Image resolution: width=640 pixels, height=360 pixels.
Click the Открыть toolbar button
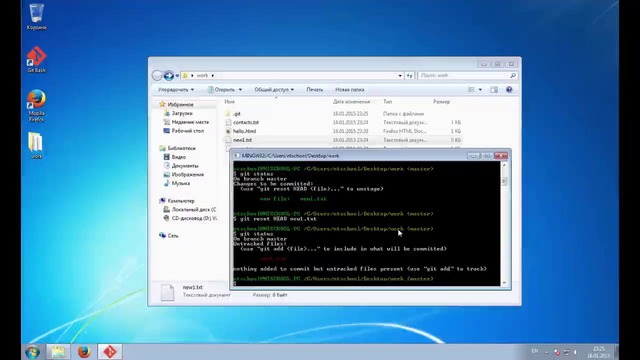click(x=221, y=89)
